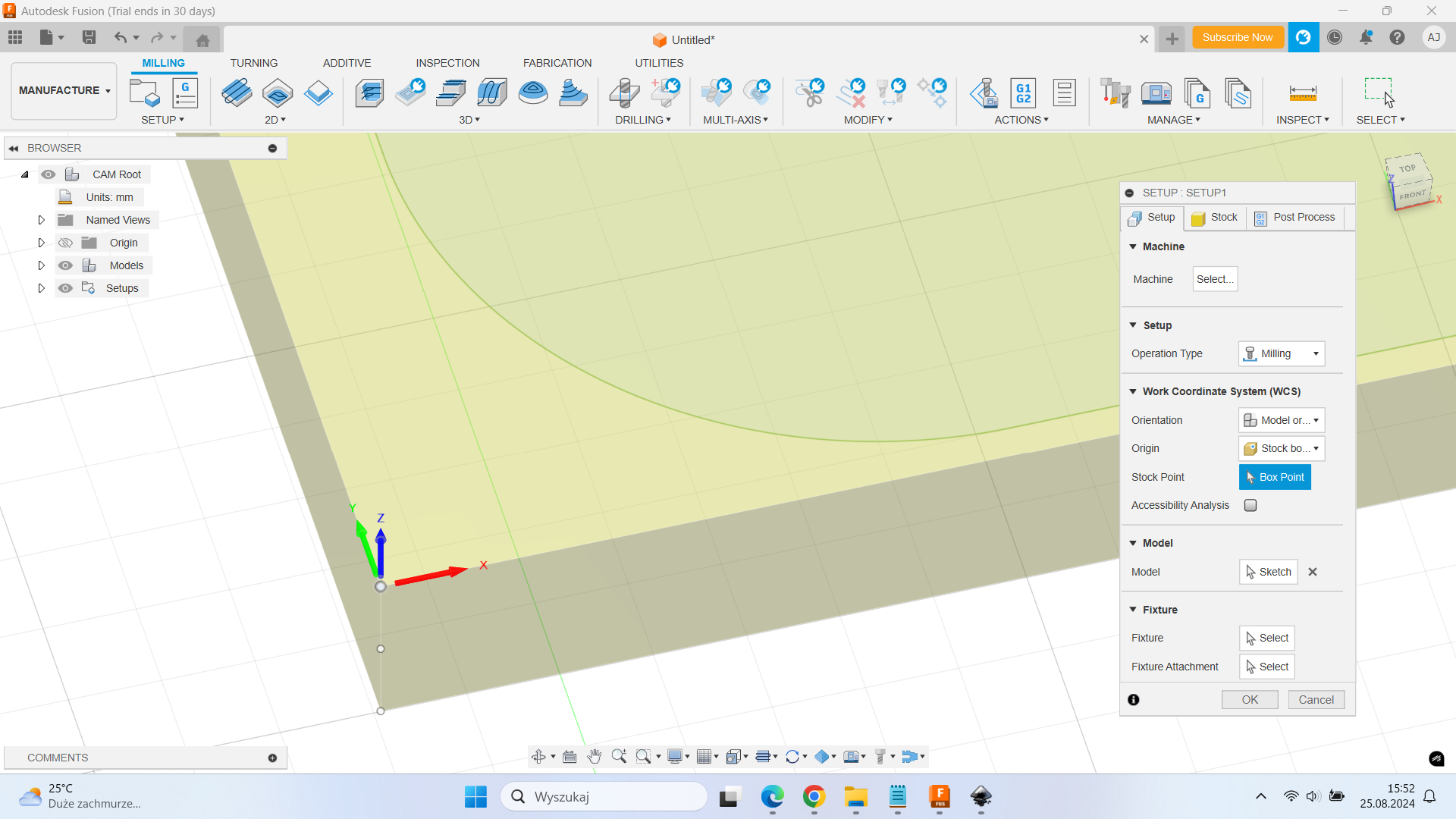Click the Fixture Attachment Select button
The height and width of the screenshot is (819, 1456).
1266,667
